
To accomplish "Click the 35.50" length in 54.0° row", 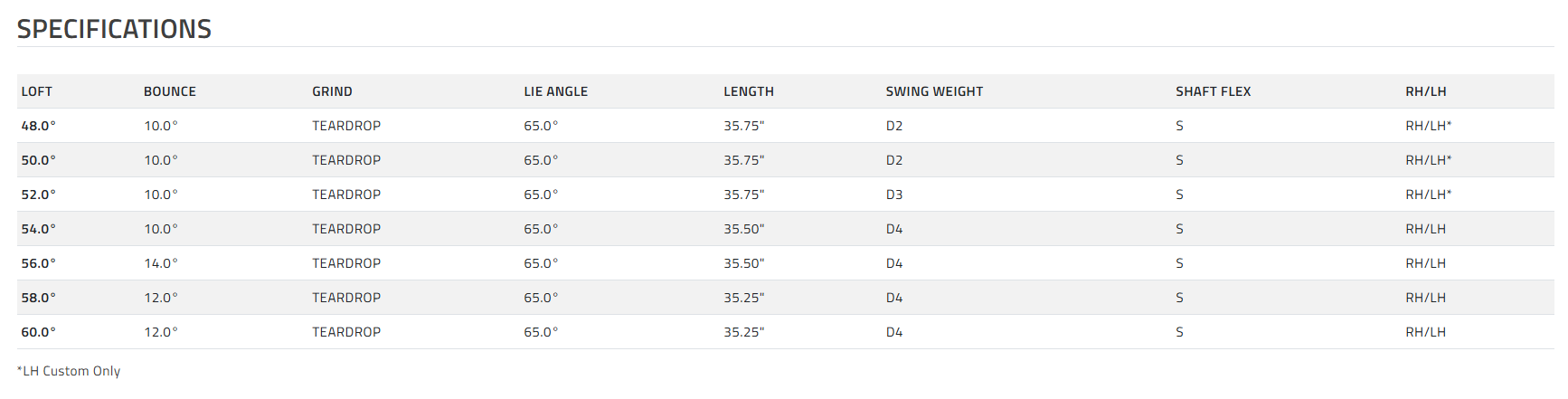I will tap(743, 229).
